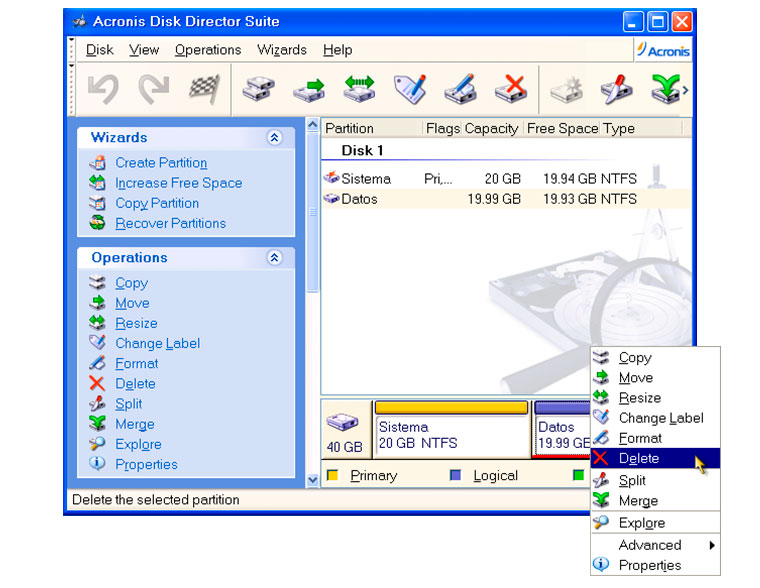Click the blue Logical legend swatch
760x588 pixels.
455,475
